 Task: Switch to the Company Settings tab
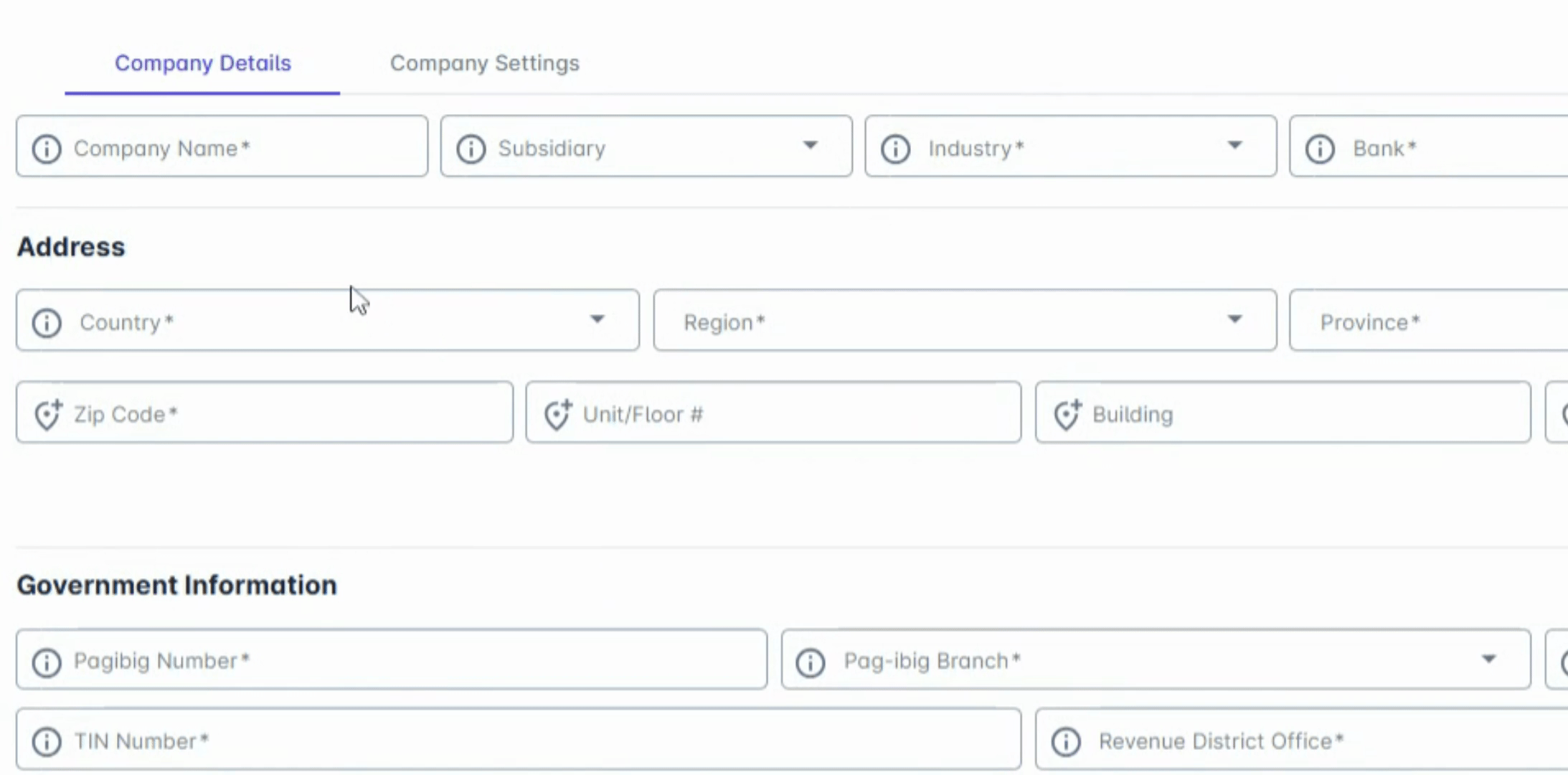(x=485, y=63)
